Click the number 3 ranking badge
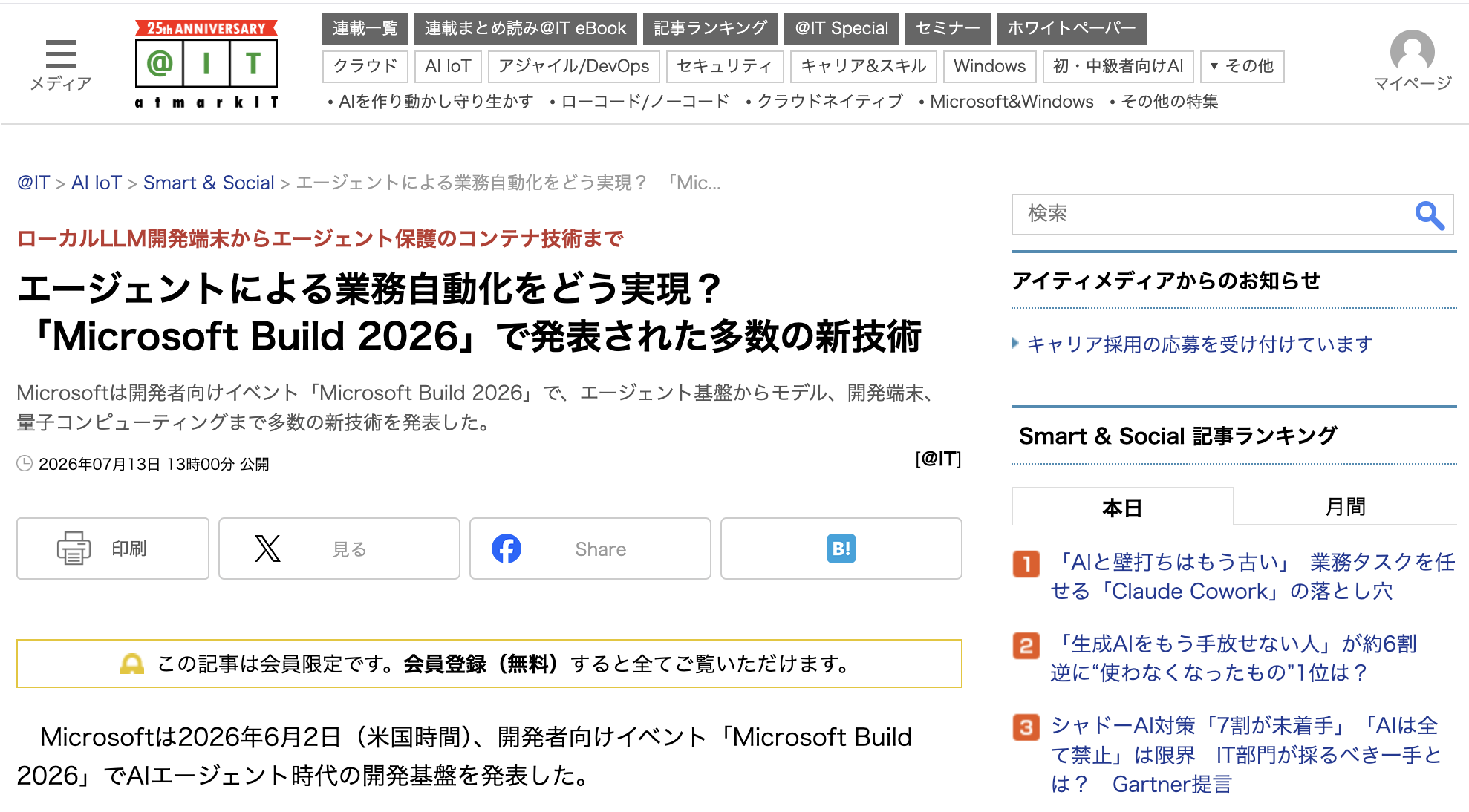The height and width of the screenshot is (812, 1469). coord(1026,727)
